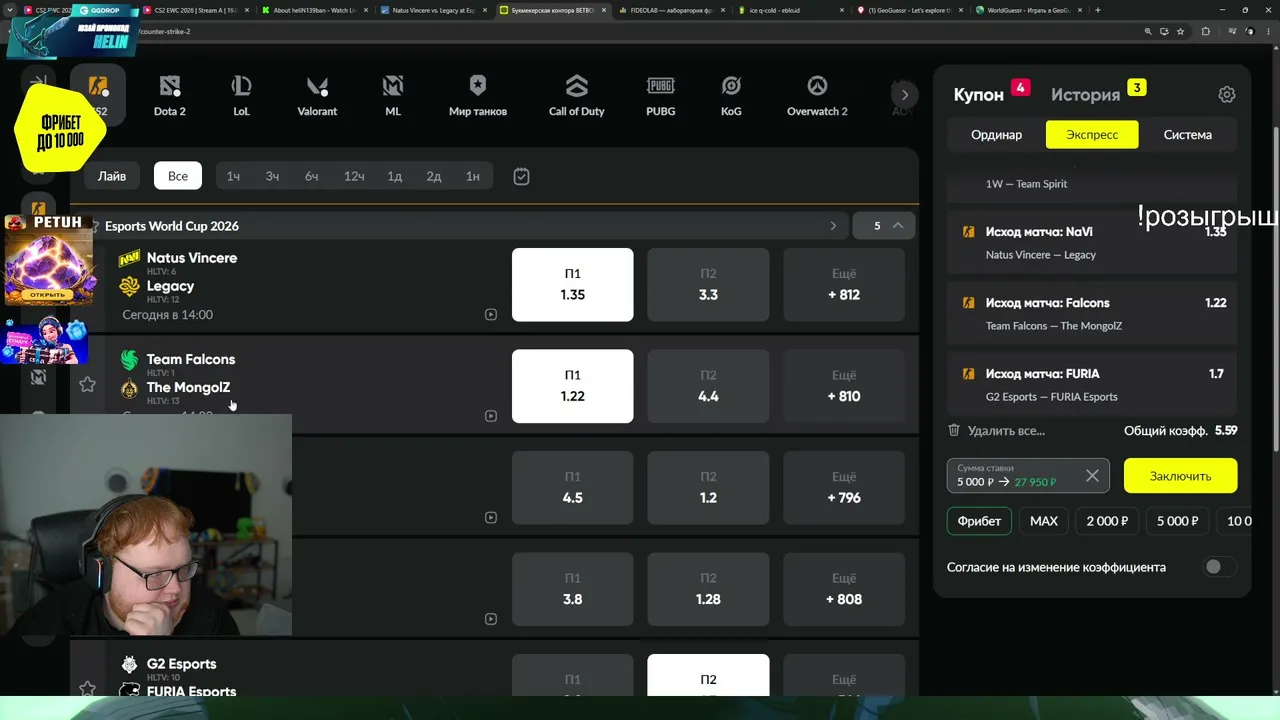Select the Ординар bet type

click(x=996, y=134)
